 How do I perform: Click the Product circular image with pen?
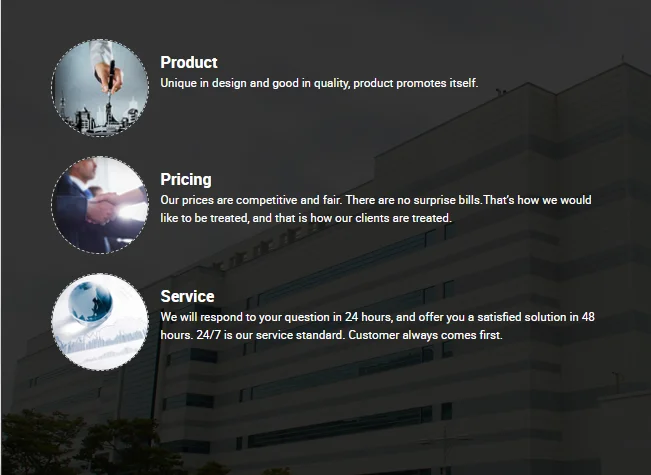point(100,88)
